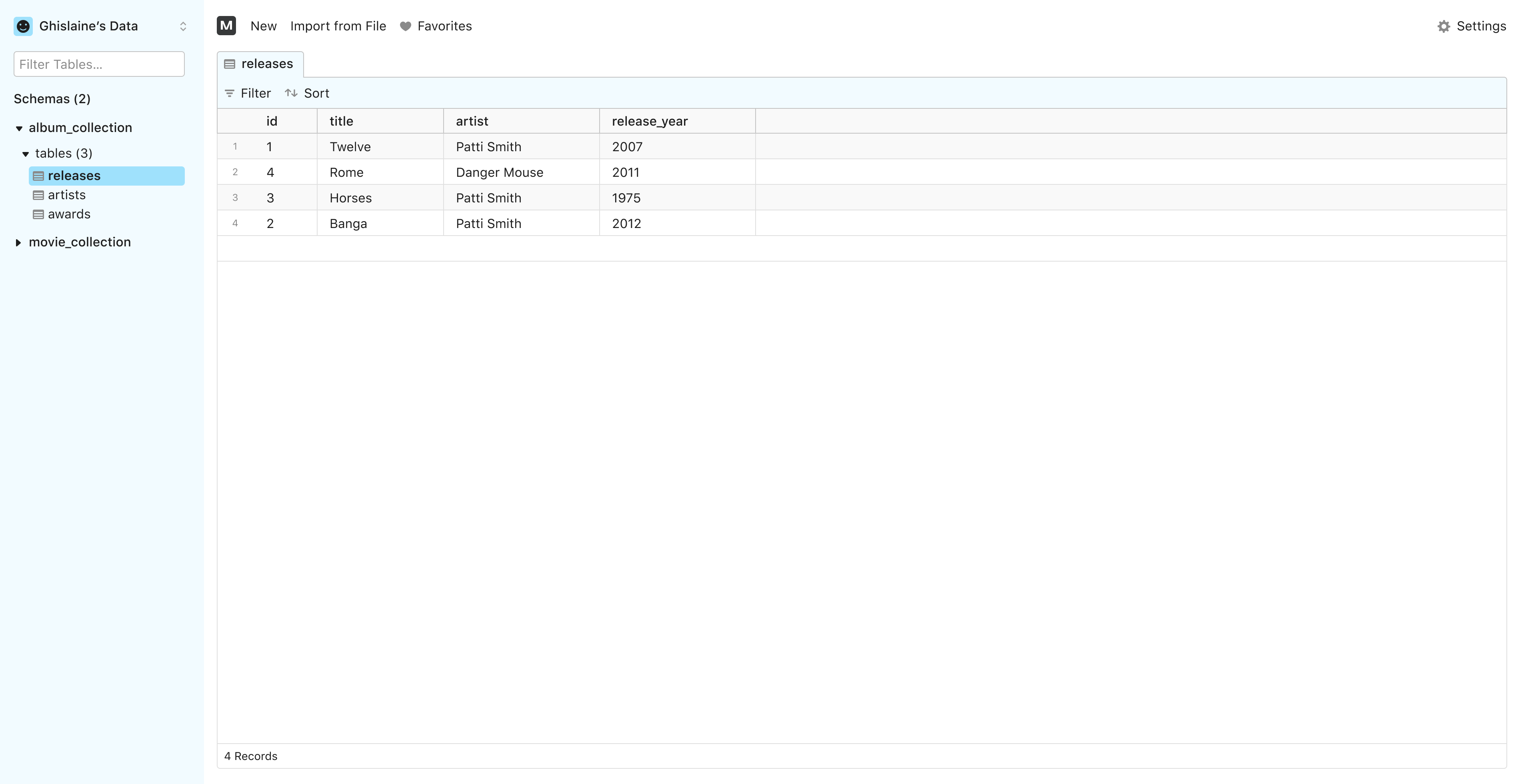The height and width of the screenshot is (784, 1520).
Task: Select the 2011 release year cell
Action: pyautogui.click(x=677, y=172)
